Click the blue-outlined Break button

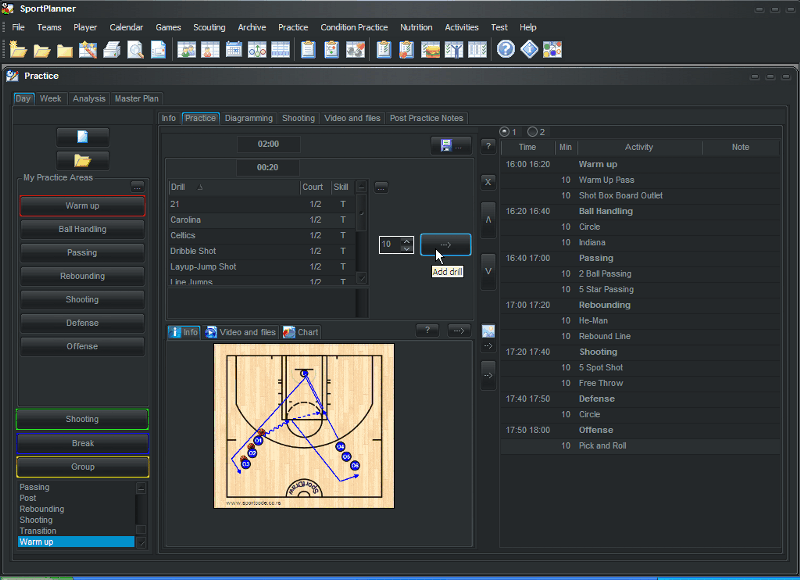[83, 443]
